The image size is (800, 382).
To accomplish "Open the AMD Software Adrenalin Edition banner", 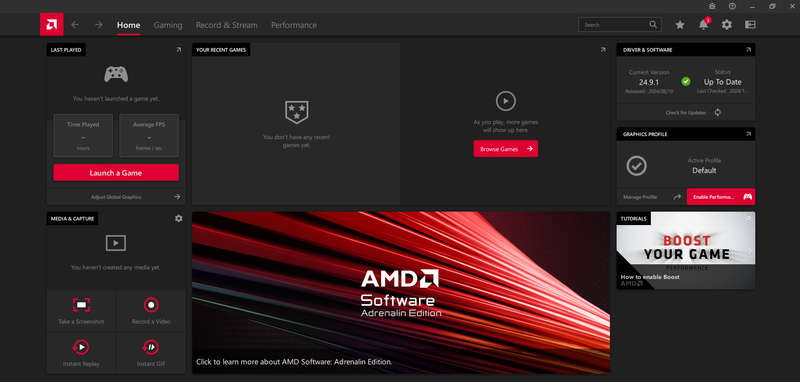I will click(401, 292).
